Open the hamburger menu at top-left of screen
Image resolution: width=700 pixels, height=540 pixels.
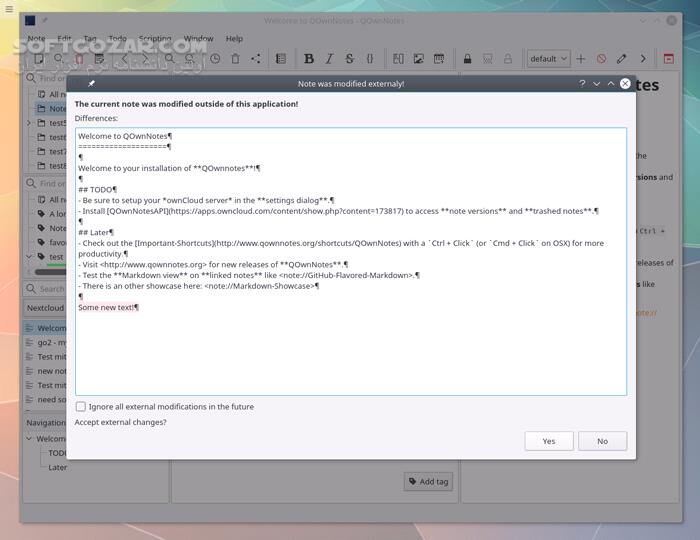click(9, 8)
